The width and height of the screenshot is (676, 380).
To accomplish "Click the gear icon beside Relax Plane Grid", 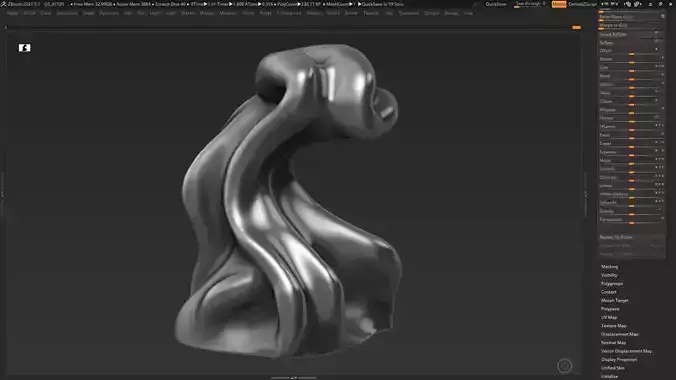I will tap(663, 16).
